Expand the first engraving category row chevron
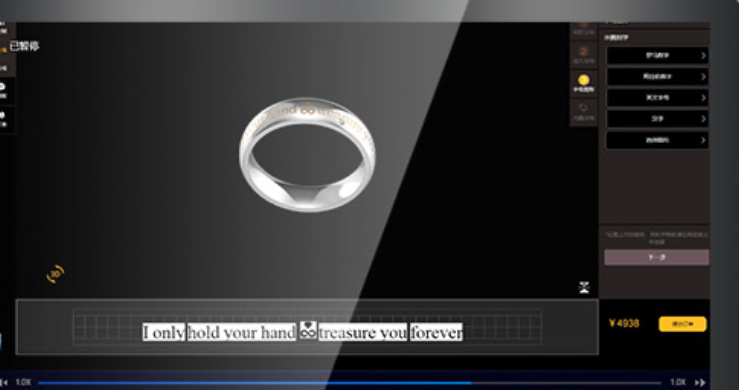739x390 pixels. [703, 56]
